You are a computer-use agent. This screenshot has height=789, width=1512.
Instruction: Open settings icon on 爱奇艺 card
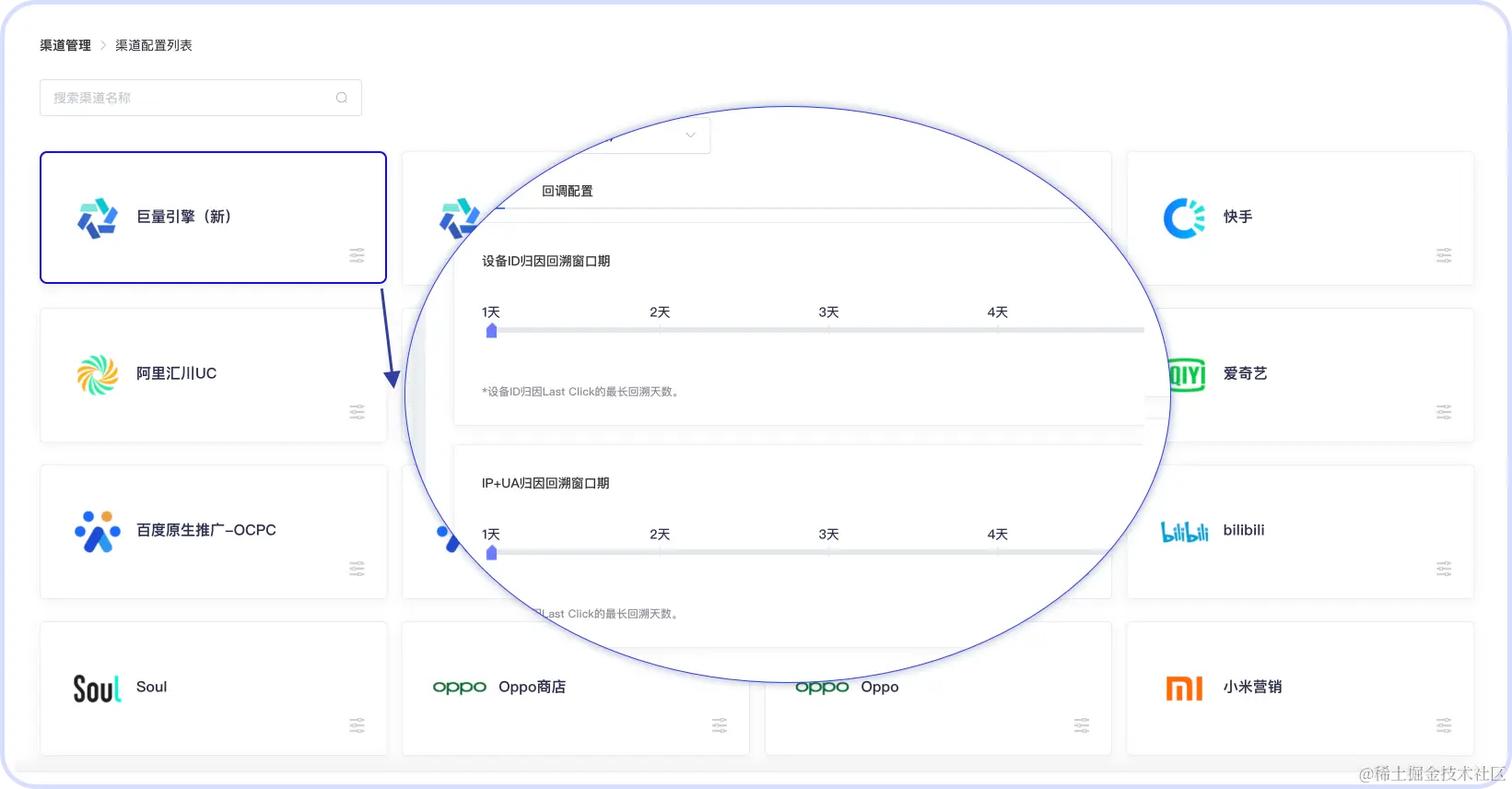[x=1444, y=412]
